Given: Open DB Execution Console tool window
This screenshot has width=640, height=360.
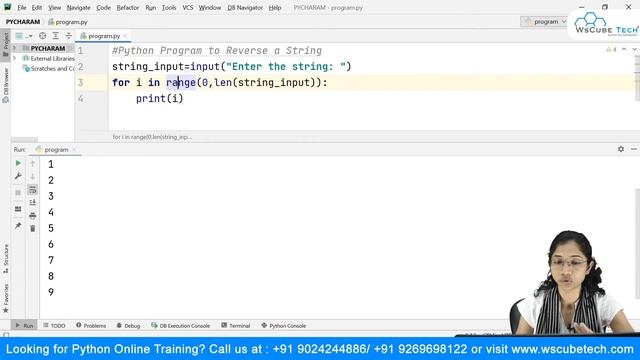Looking at the screenshot, I should click(x=180, y=325).
